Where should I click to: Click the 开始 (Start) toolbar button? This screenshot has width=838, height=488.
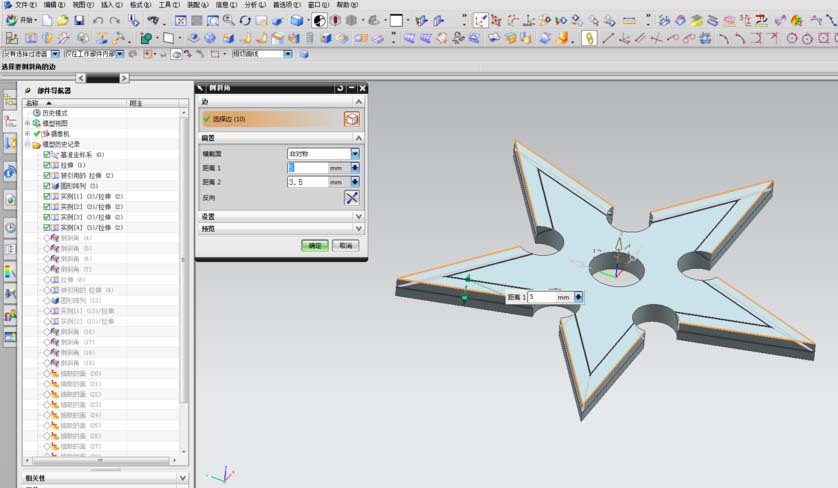[x=22, y=20]
